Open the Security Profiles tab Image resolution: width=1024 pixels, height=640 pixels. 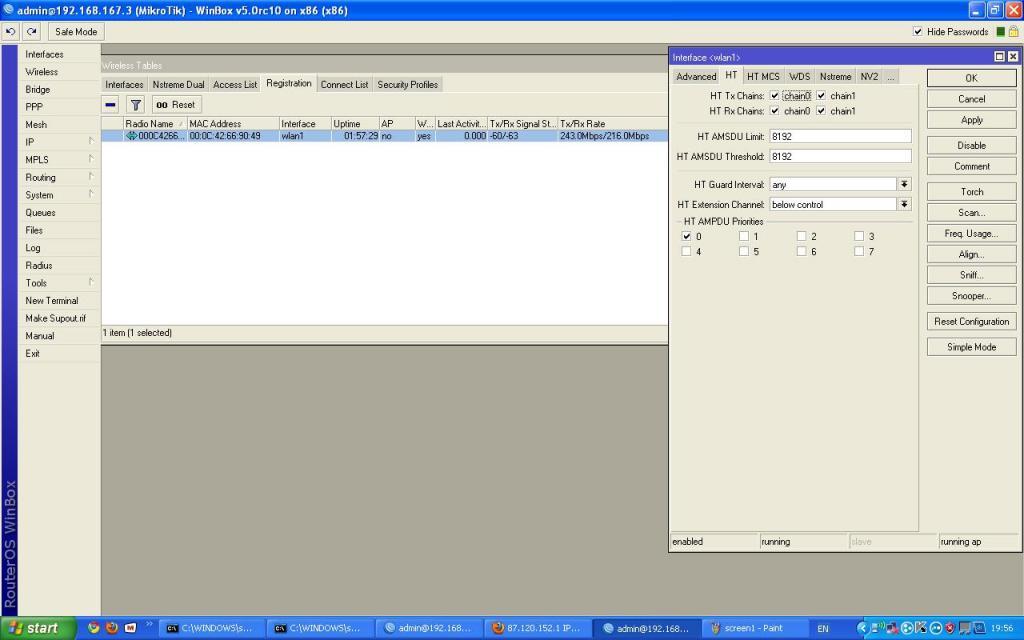(x=407, y=85)
